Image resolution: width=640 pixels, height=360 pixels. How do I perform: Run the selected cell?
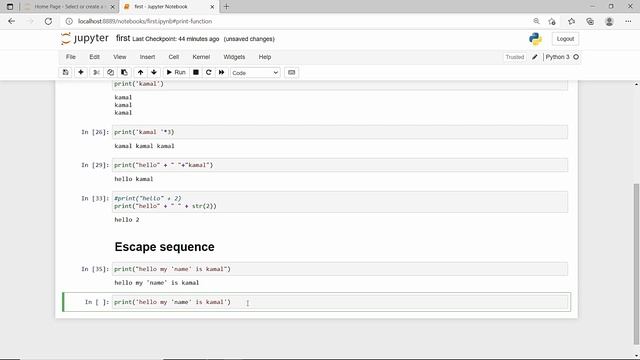(176, 72)
